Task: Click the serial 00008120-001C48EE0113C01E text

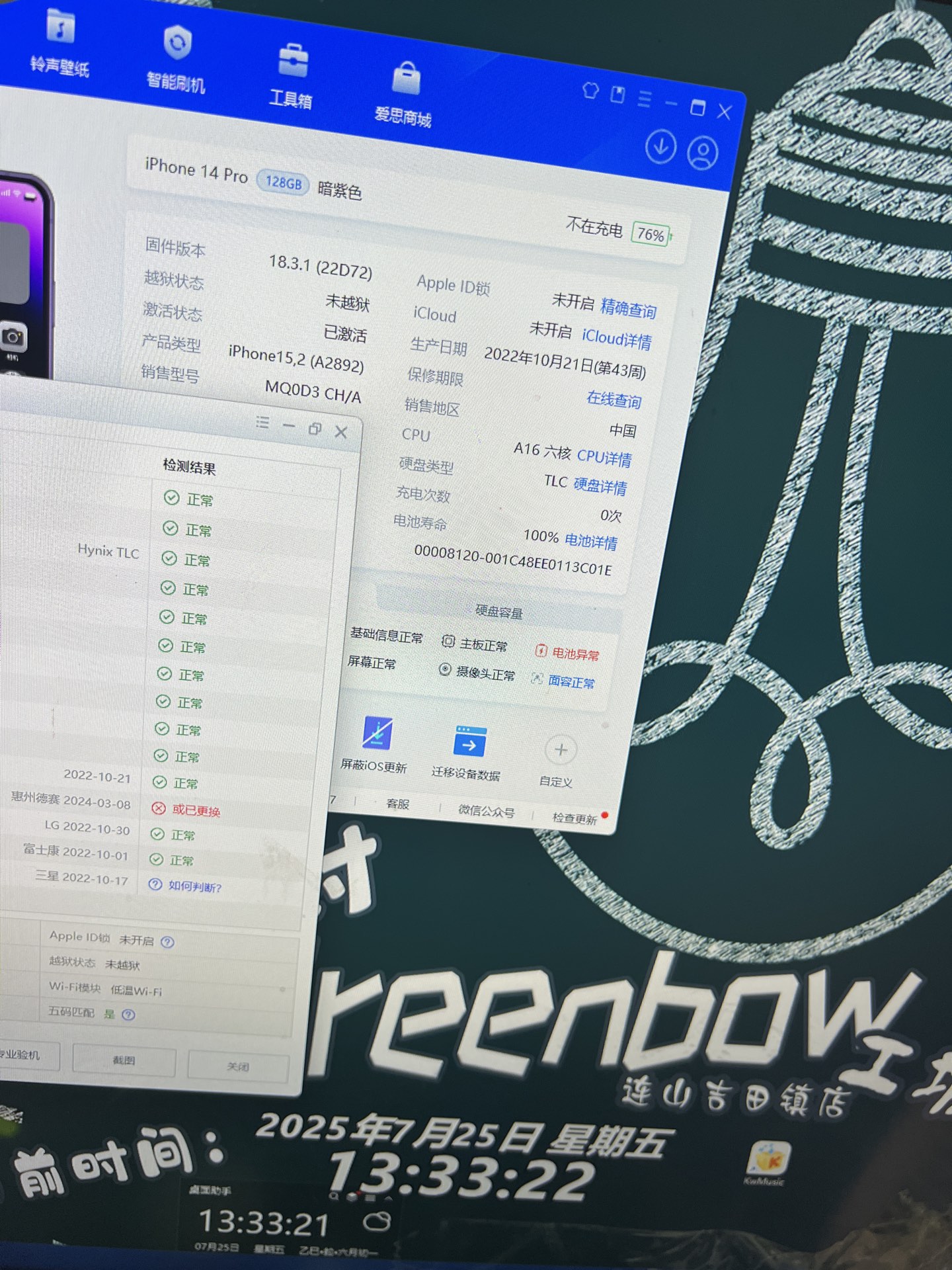Action: click(x=513, y=560)
